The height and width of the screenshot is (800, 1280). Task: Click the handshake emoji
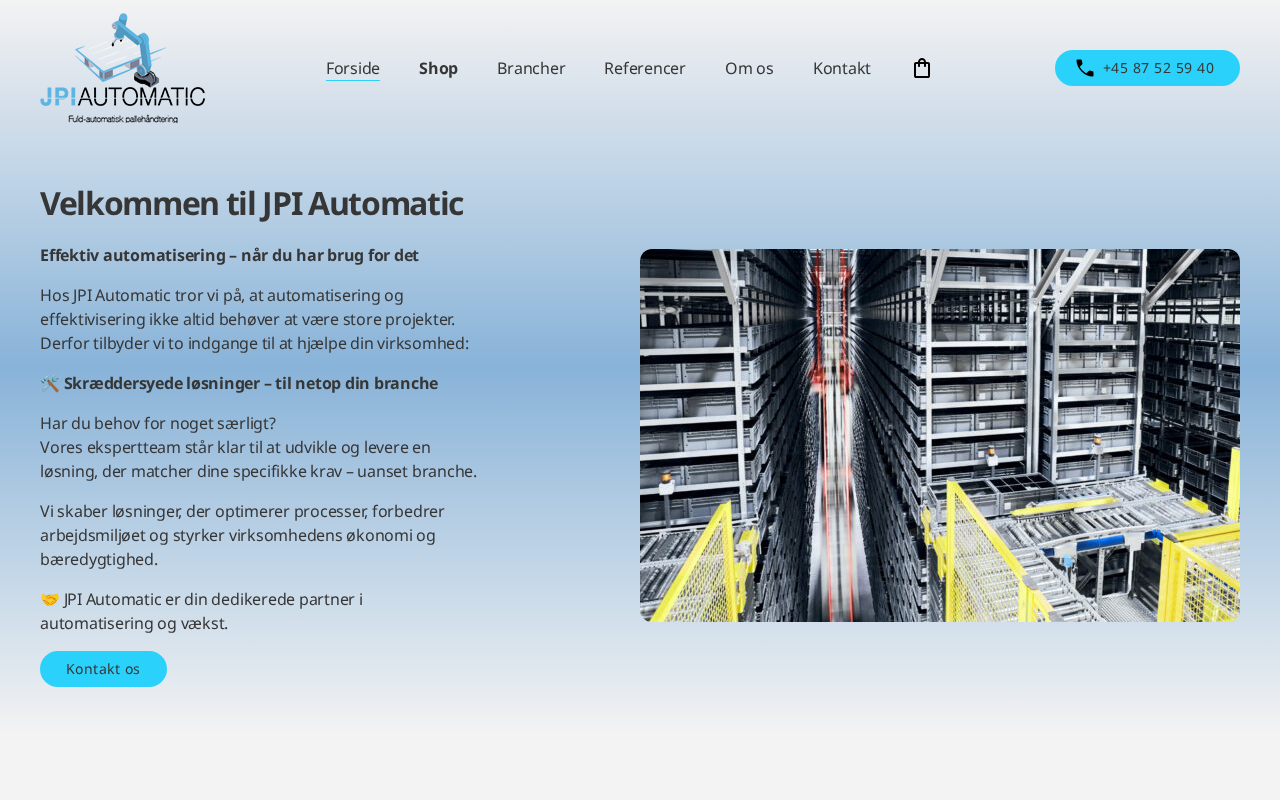click(x=50, y=600)
